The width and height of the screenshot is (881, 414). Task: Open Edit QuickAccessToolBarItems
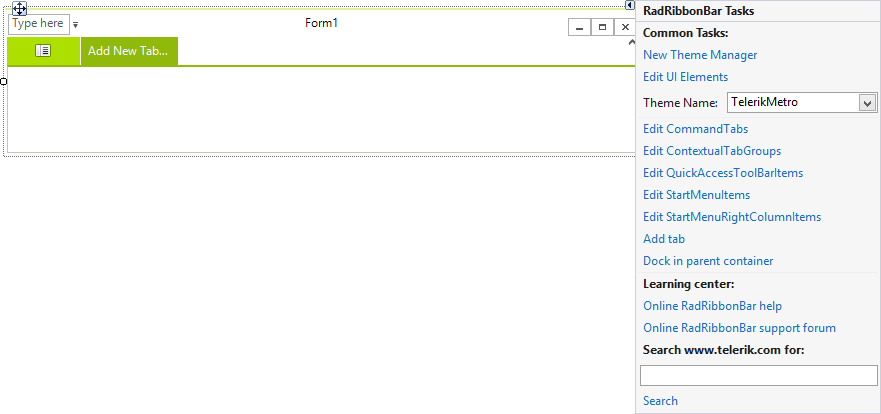723,173
